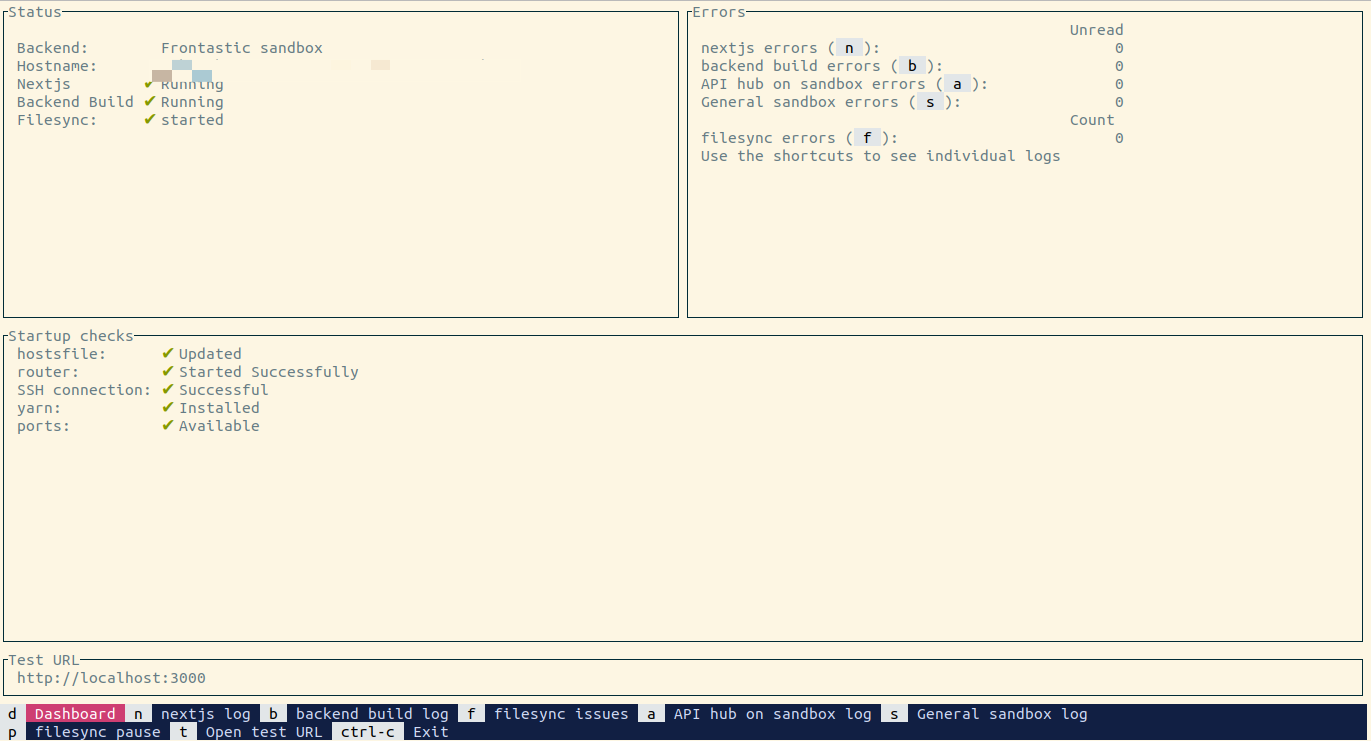Image resolution: width=1371 pixels, height=741 pixels.
Task: Click the 'd' shortcut key label
Action: click(x=12, y=714)
